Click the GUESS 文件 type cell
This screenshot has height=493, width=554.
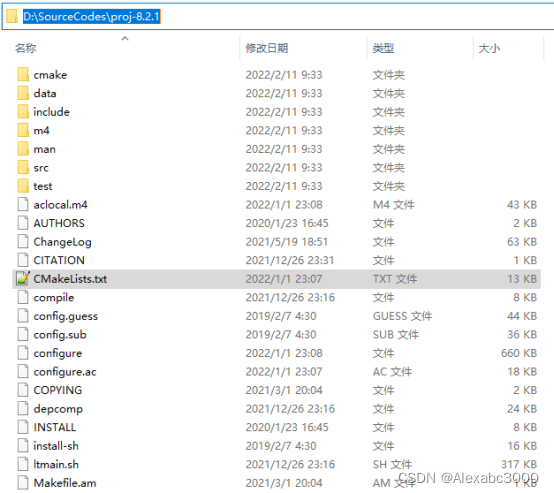click(402, 316)
